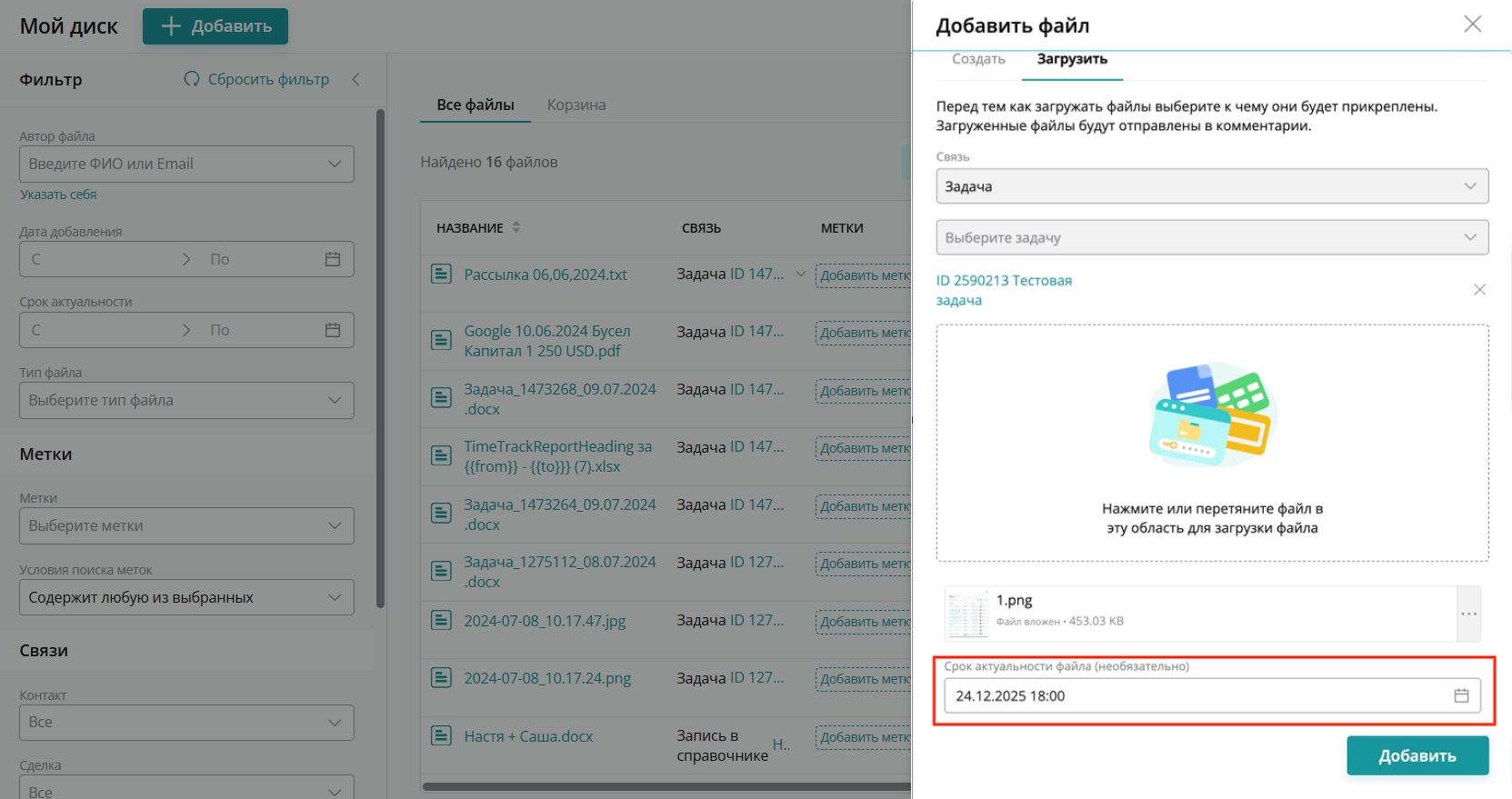1512x799 pixels.
Task: Open three-dots menu for 1.png attachment
Action: click(x=1468, y=614)
